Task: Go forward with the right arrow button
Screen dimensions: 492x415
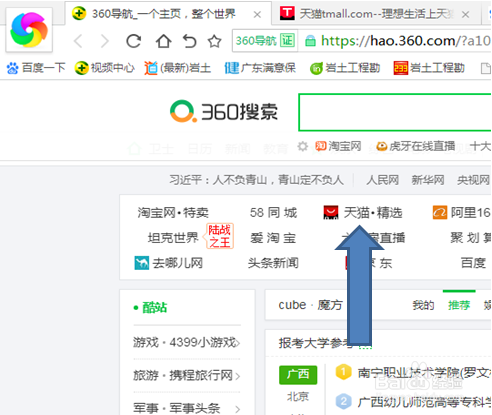Action: click(105, 41)
